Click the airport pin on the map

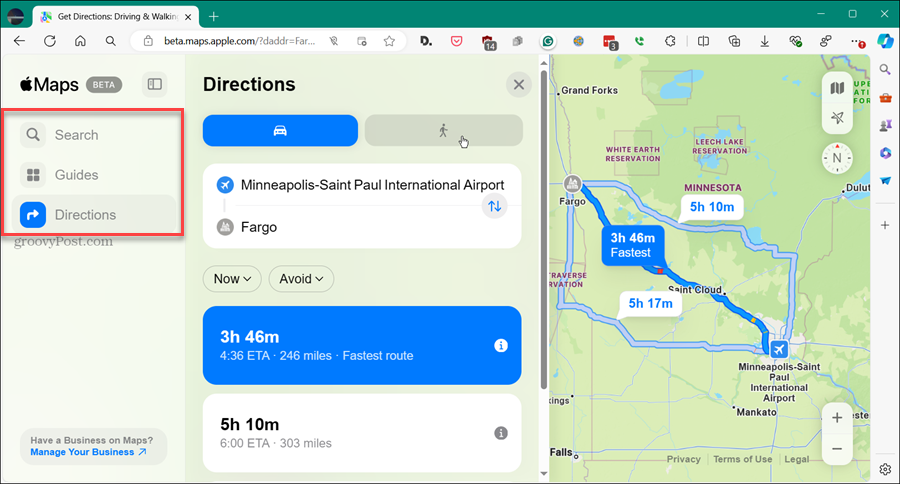[779, 349]
